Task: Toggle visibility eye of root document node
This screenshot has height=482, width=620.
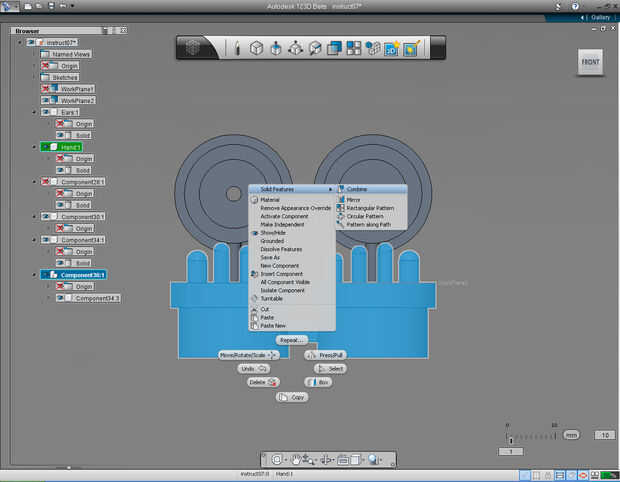Action: [x=31, y=42]
